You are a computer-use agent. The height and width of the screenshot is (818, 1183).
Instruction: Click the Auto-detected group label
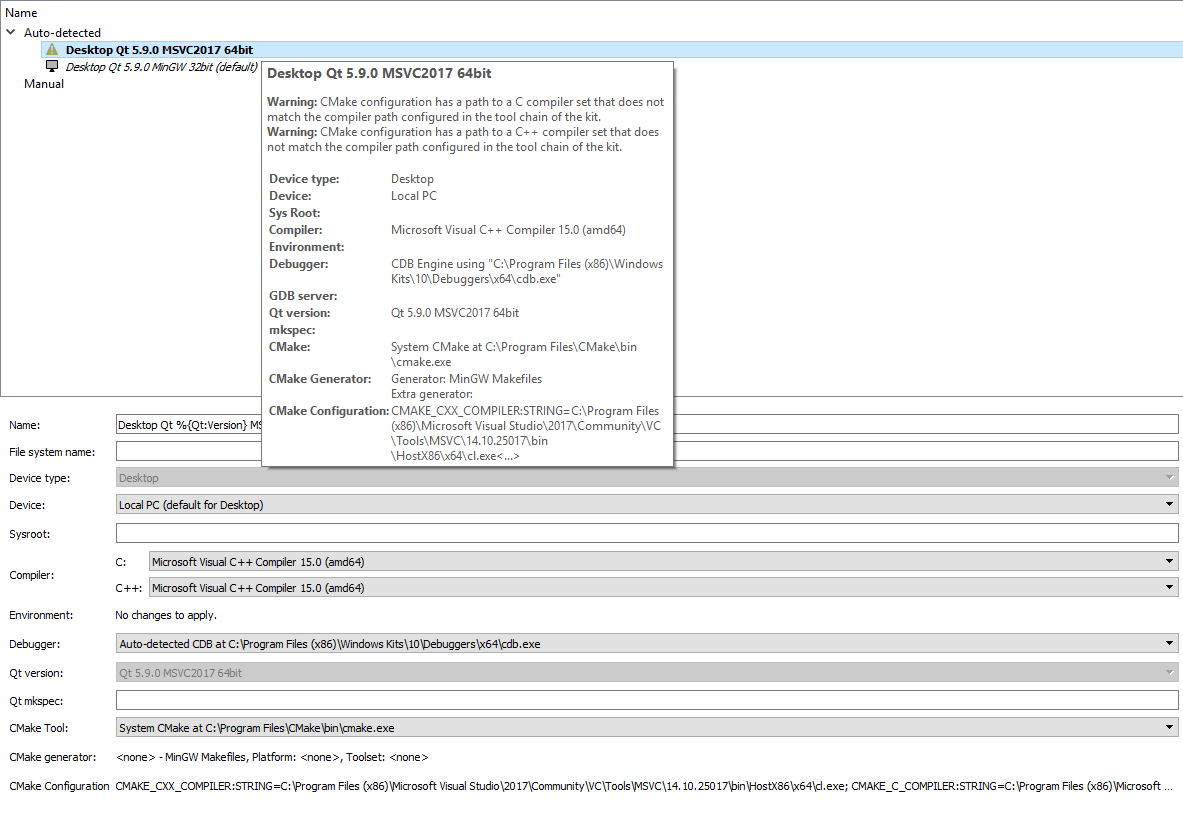coord(62,32)
